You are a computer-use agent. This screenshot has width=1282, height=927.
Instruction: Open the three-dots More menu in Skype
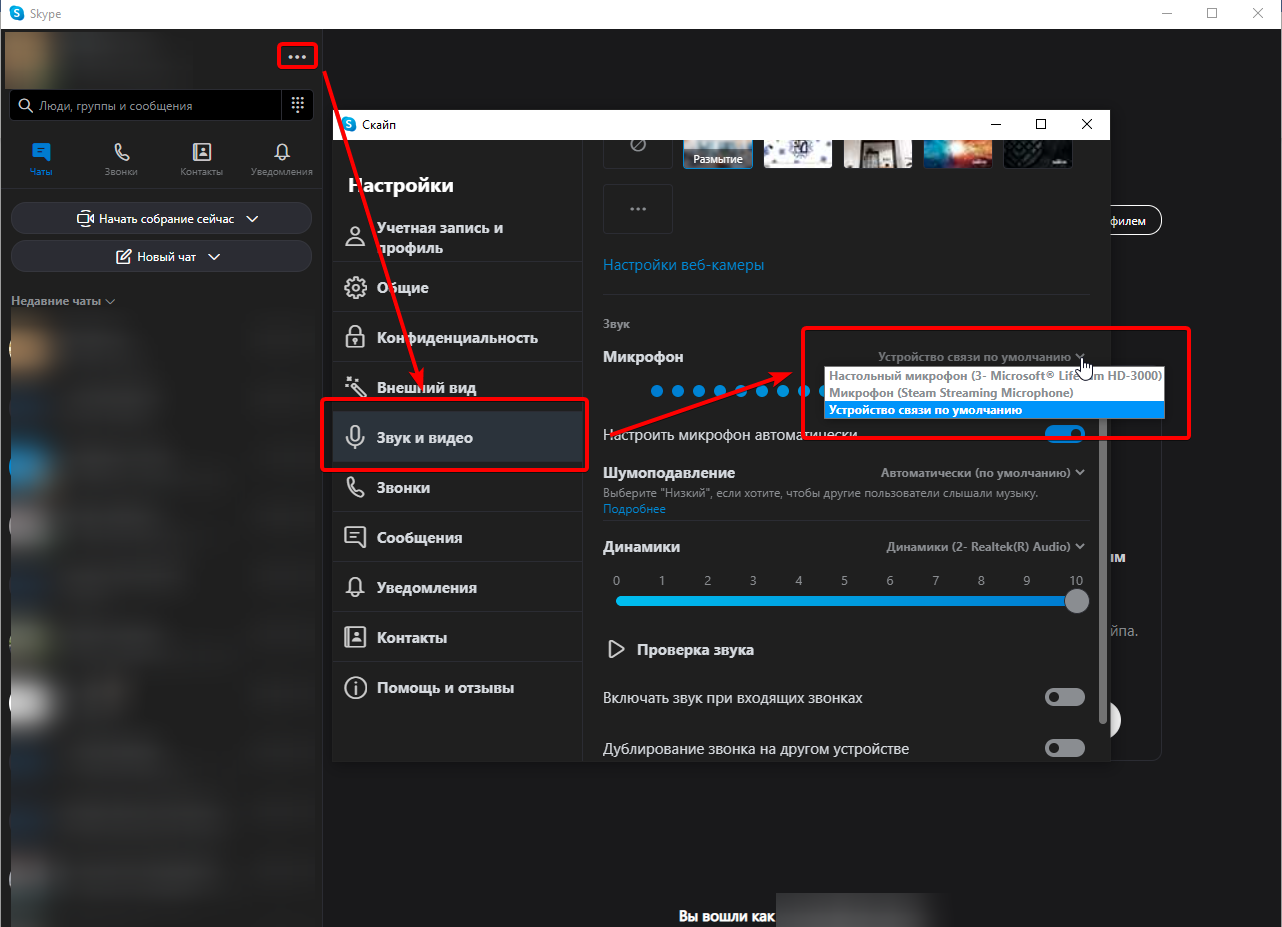point(297,57)
